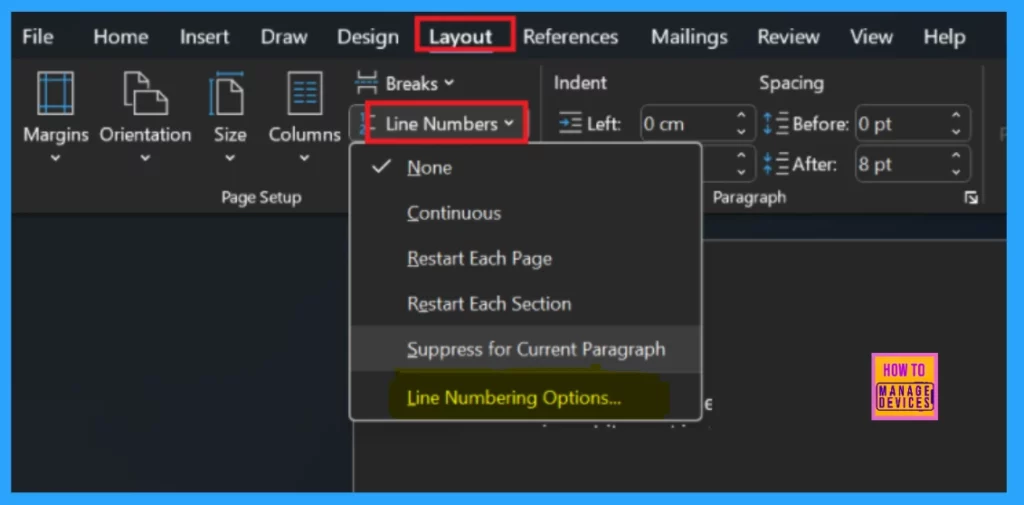
Task: Open Line Numbering Options dialog
Action: tap(526, 397)
